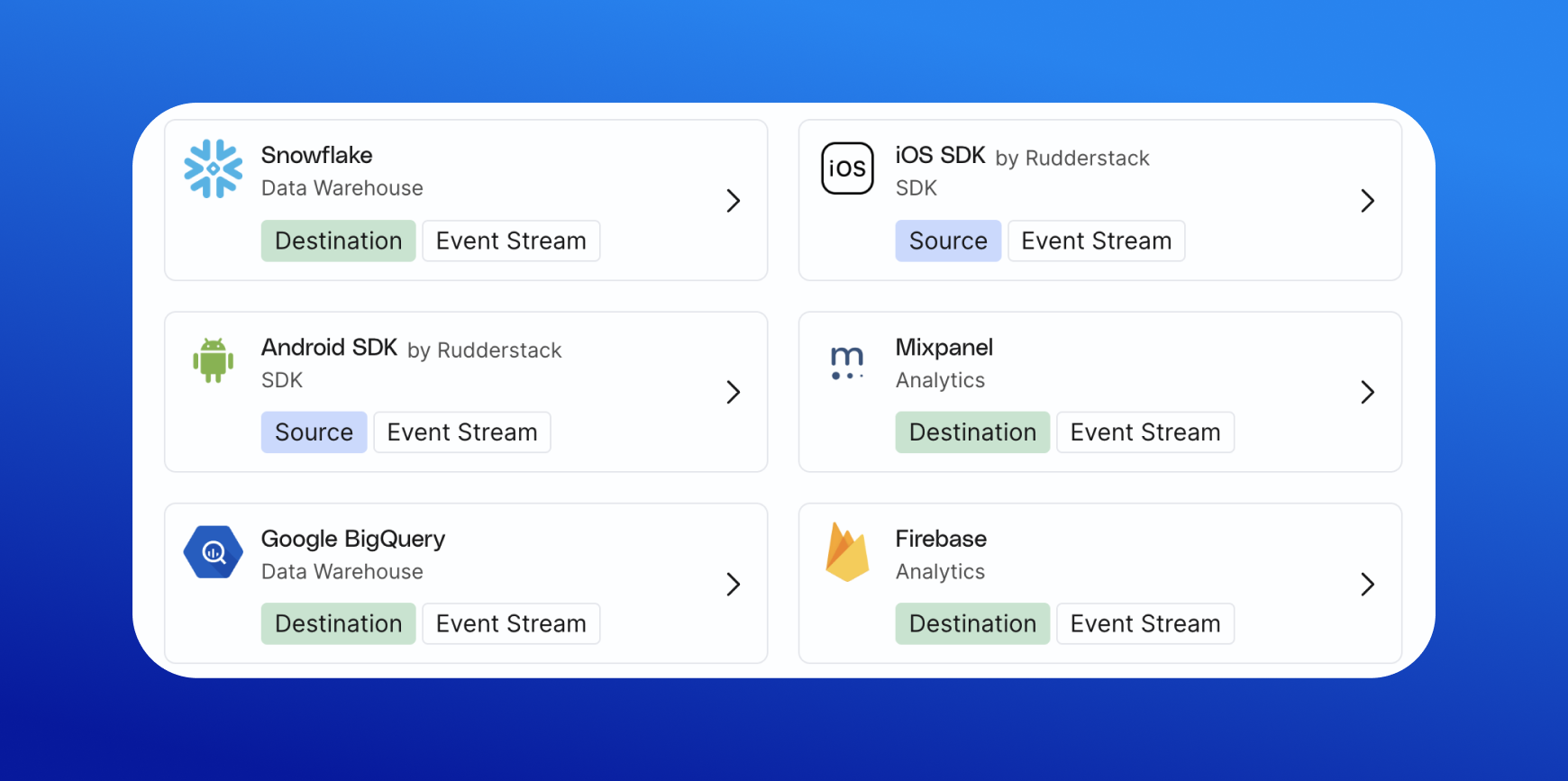The width and height of the screenshot is (1568, 781).
Task: Click 'Analytics' text under Firebase
Action: click(941, 572)
